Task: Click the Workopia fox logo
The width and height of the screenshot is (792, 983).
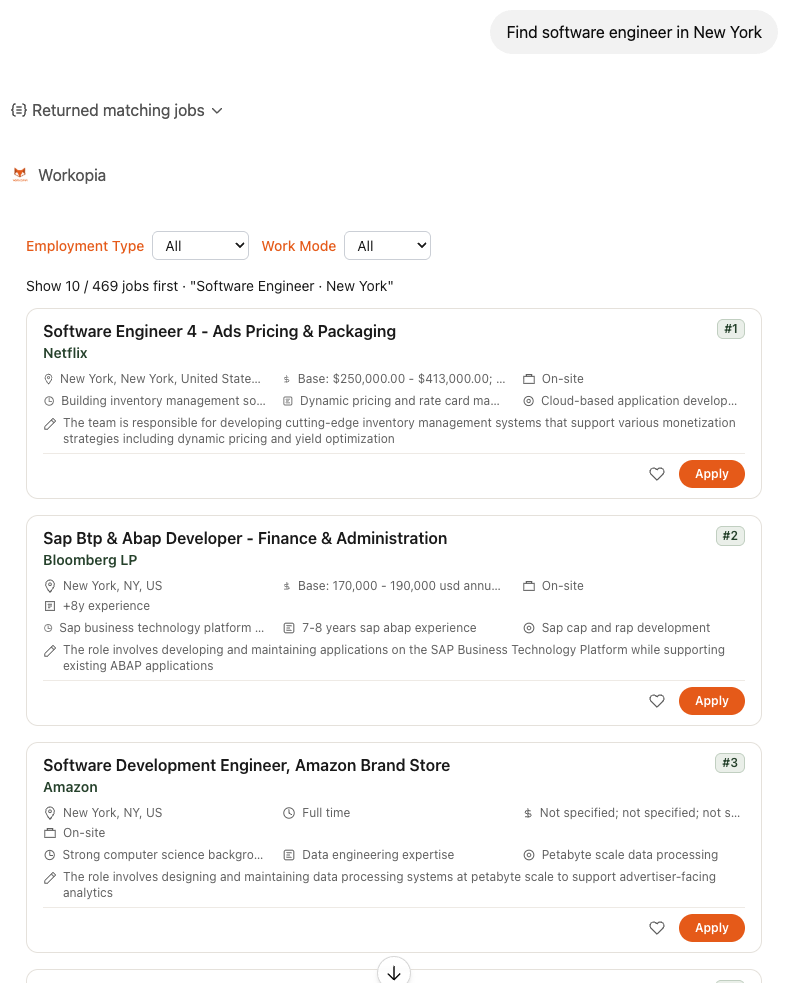Action: (x=20, y=175)
